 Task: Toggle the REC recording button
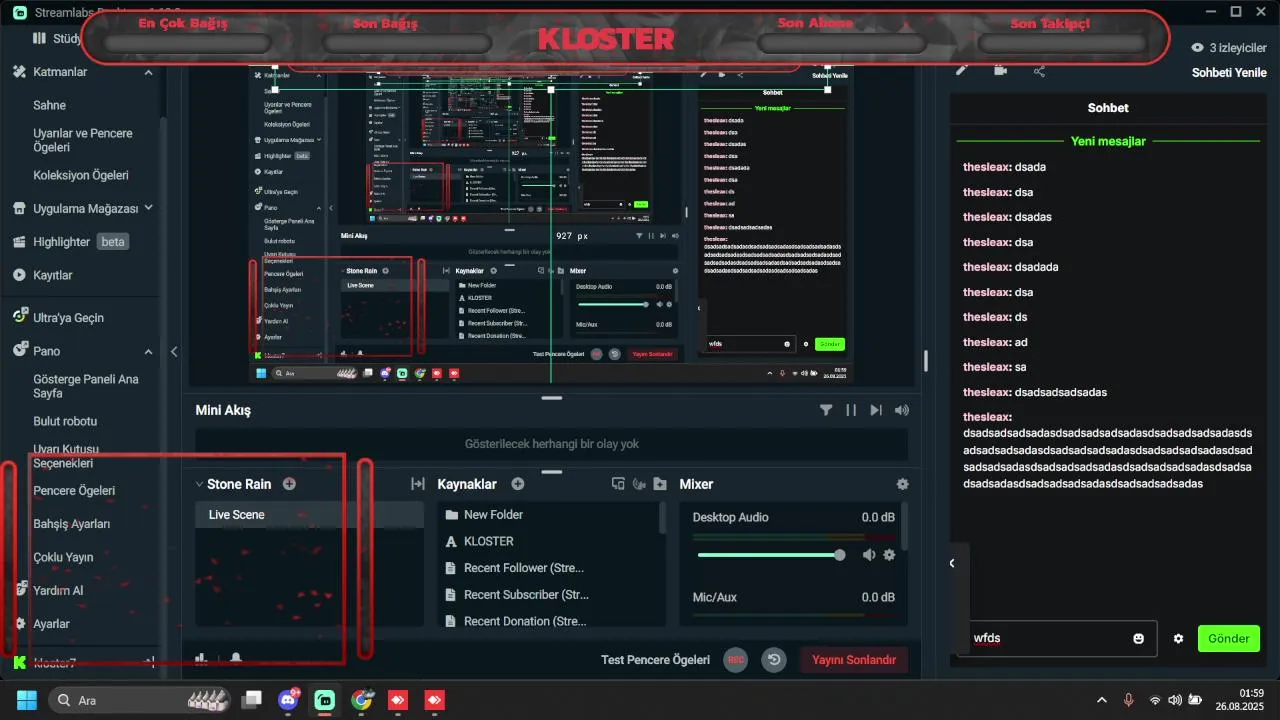pyautogui.click(x=736, y=660)
